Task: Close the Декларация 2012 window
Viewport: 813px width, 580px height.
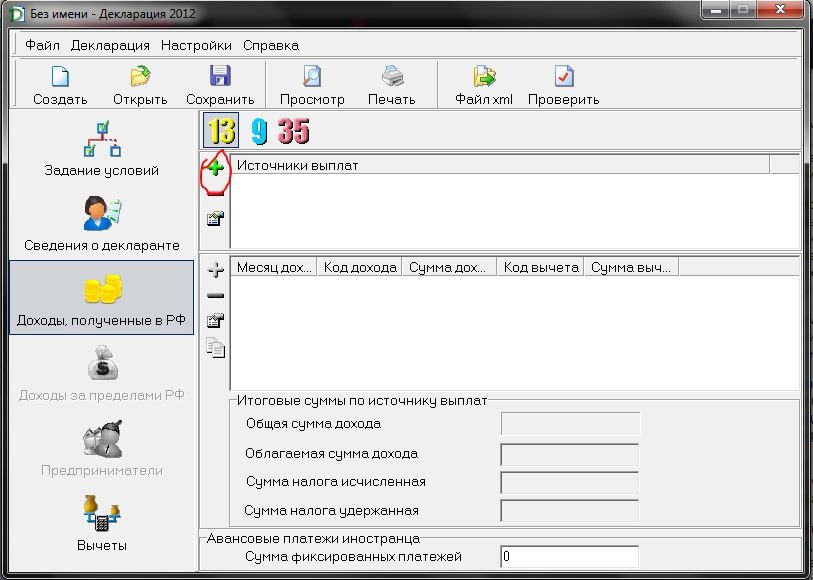Action: point(780,10)
